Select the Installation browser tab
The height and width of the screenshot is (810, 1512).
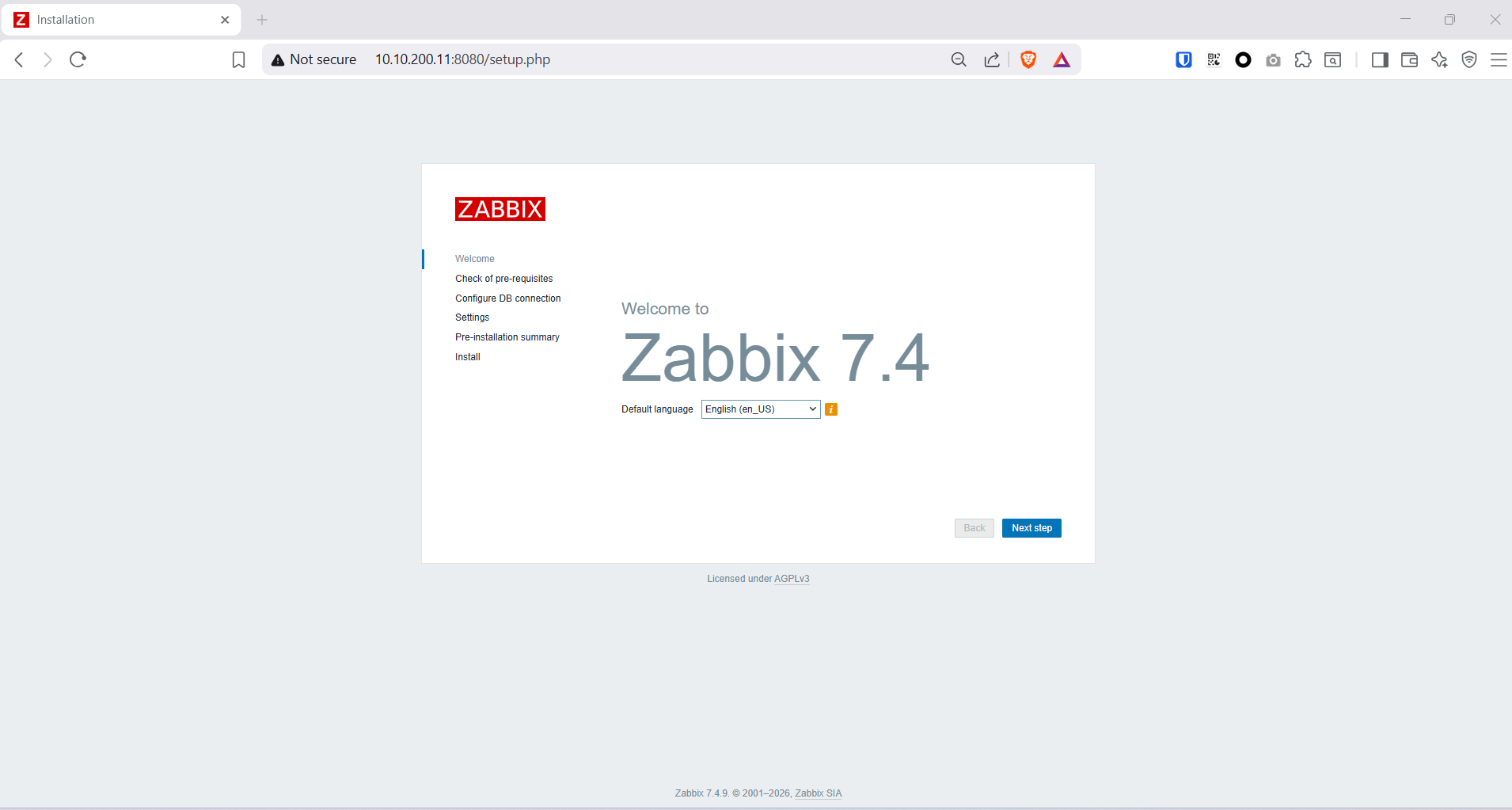[x=119, y=20]
